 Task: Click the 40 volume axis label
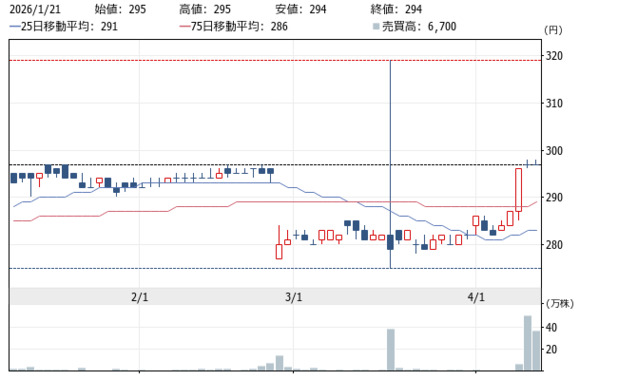point(551,328)
